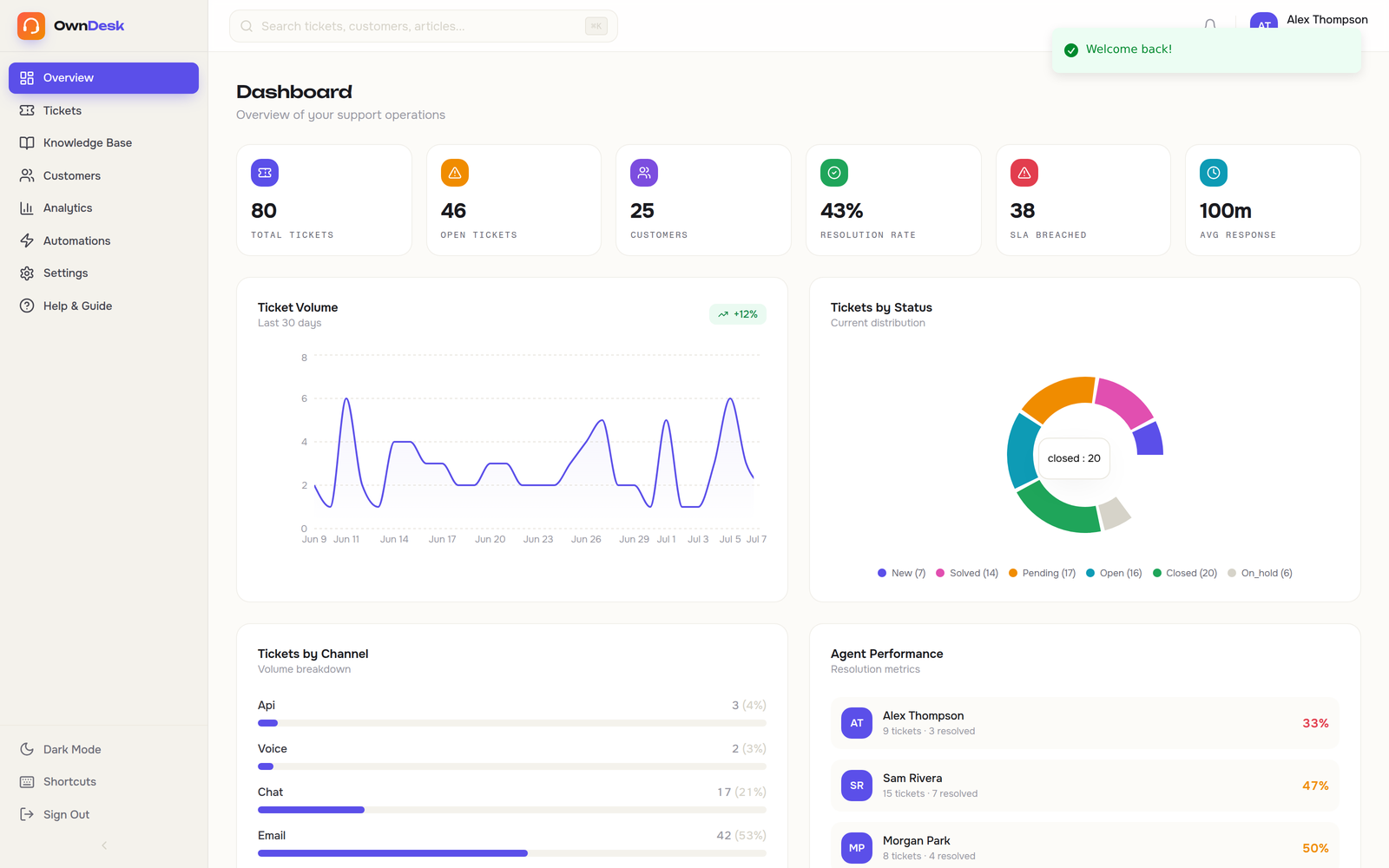The height and width of the screenshot is (868, 1389).
Task: Click the search tickets input field
Action: pyautogui.click(x=424, y=26)
